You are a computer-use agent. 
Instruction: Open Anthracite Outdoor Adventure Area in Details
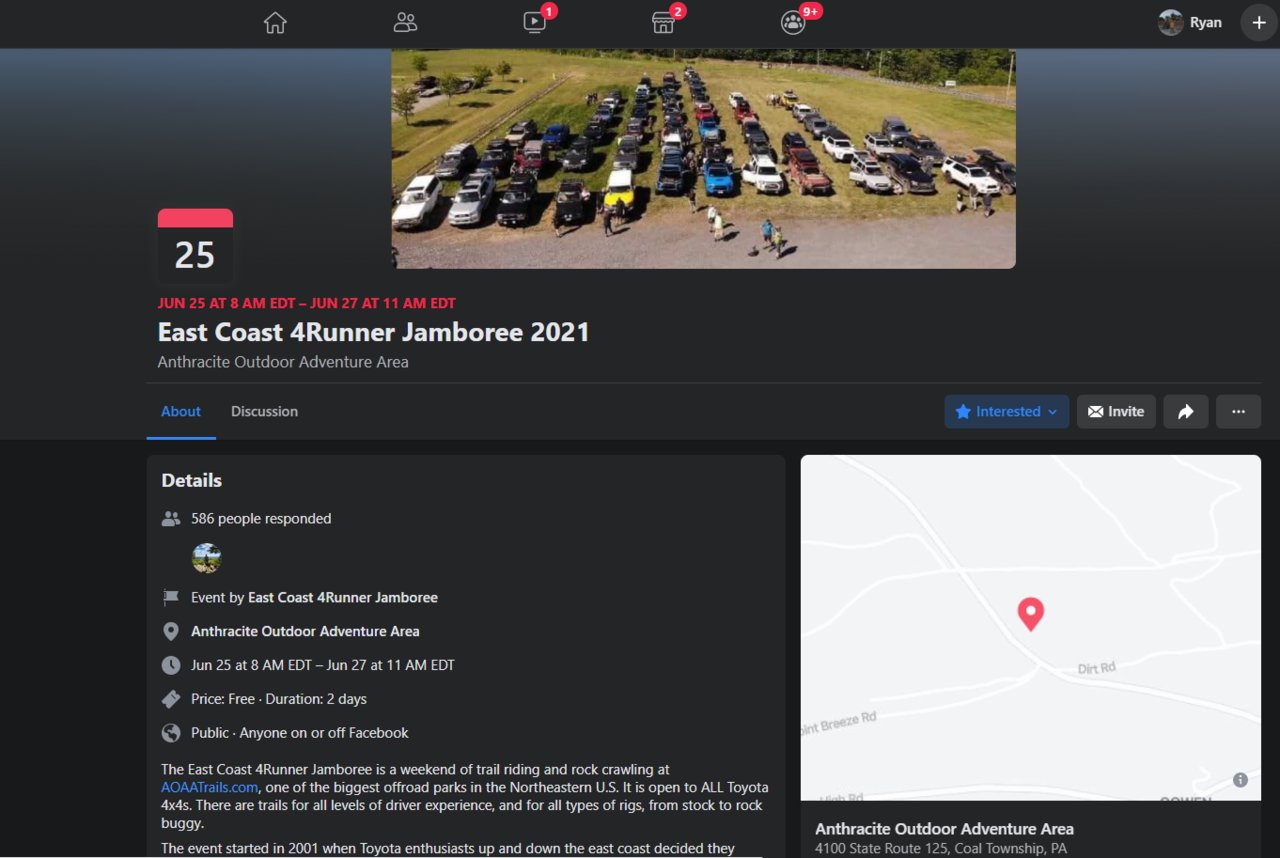[x=305, y=632]
